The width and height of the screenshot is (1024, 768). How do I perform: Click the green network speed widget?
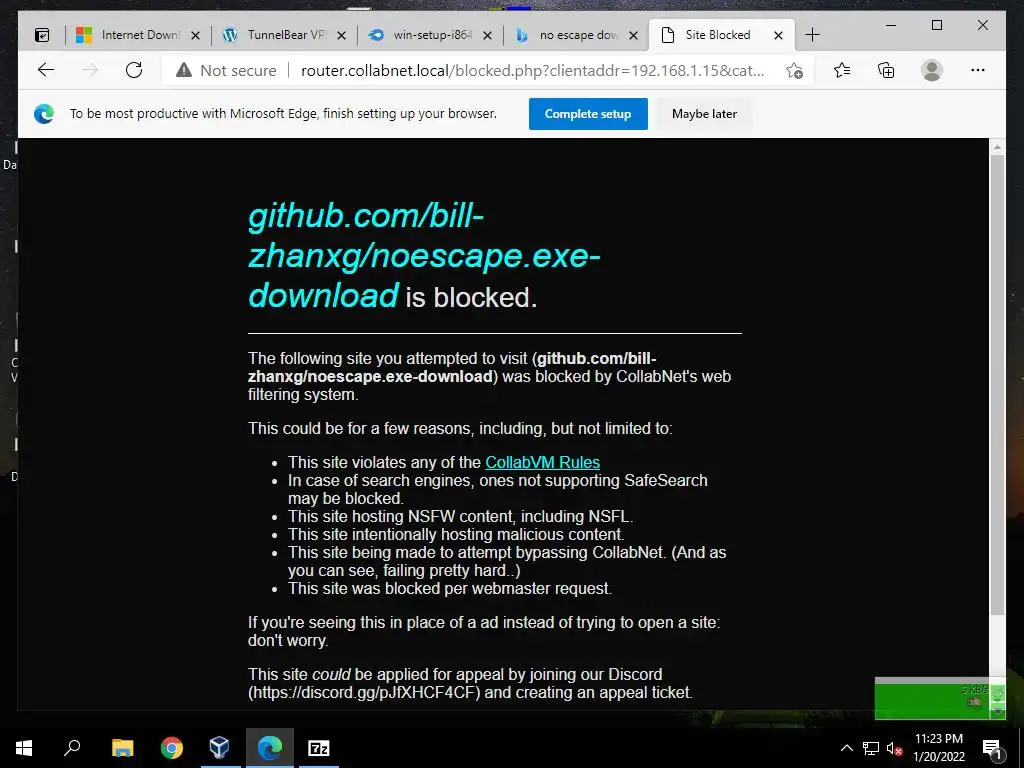939,699
